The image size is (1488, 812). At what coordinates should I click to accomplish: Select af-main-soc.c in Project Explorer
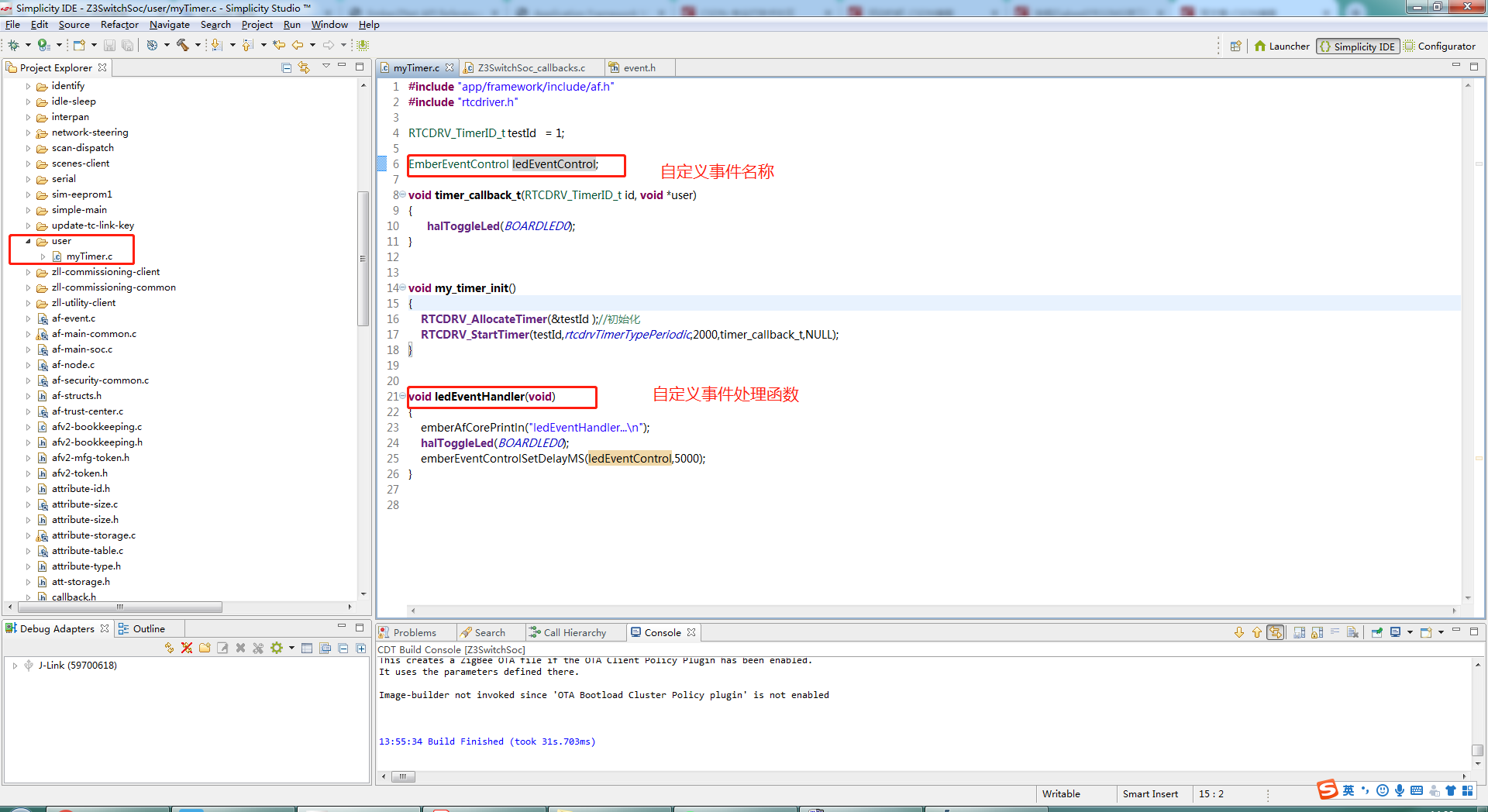(x=82, y=349)
